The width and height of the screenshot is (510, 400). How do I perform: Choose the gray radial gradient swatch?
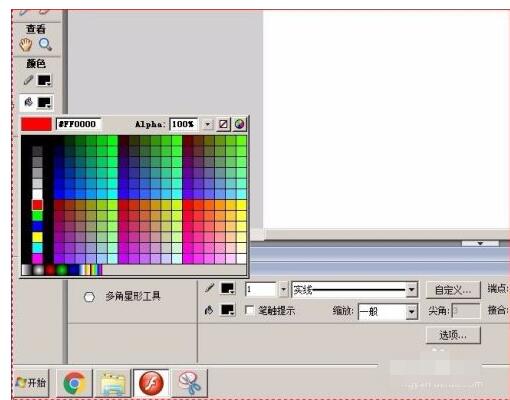point(38,269)
